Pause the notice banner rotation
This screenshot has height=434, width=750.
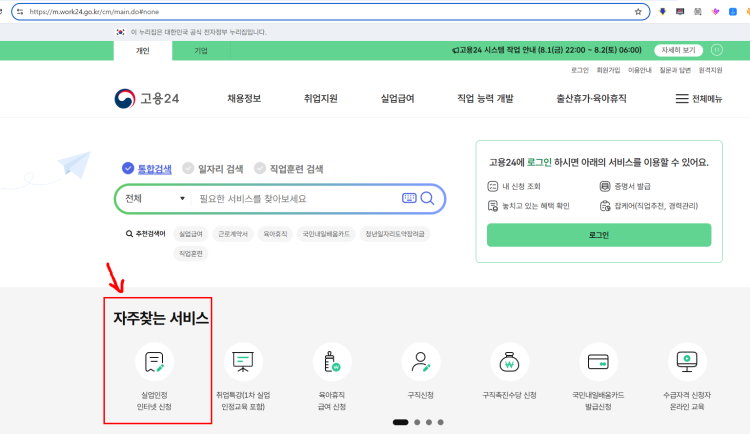coord(717,50)
